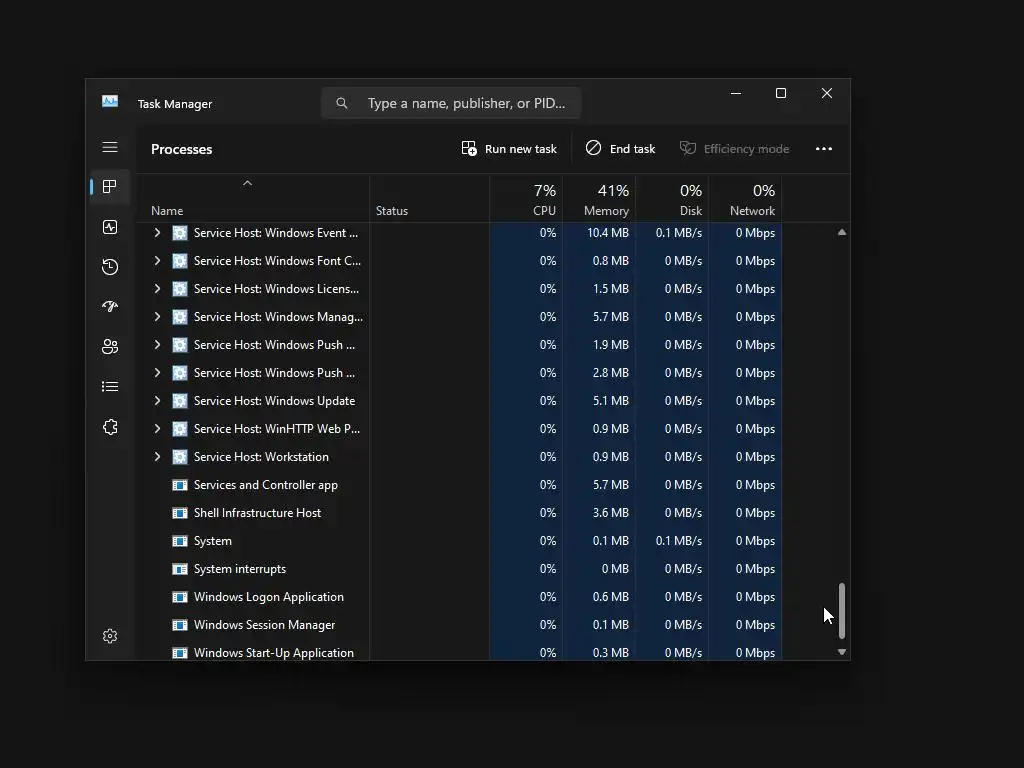Screen dimensions: 1024x768
Task: Maximize the Task Manager window
Action: [780, 93]
